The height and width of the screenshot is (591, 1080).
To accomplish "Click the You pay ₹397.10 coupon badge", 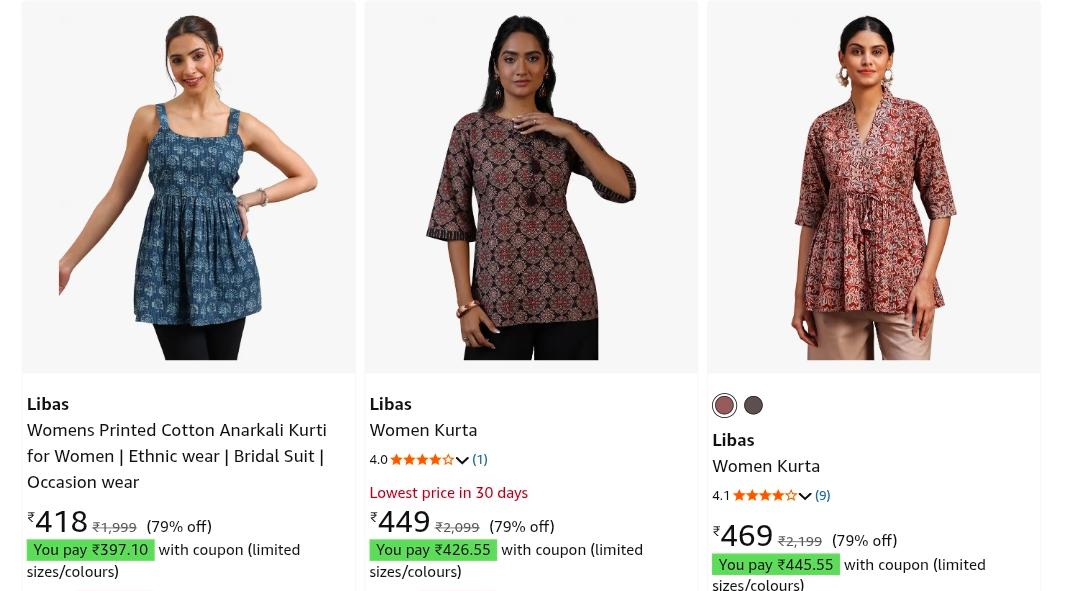I will (90, 550).
